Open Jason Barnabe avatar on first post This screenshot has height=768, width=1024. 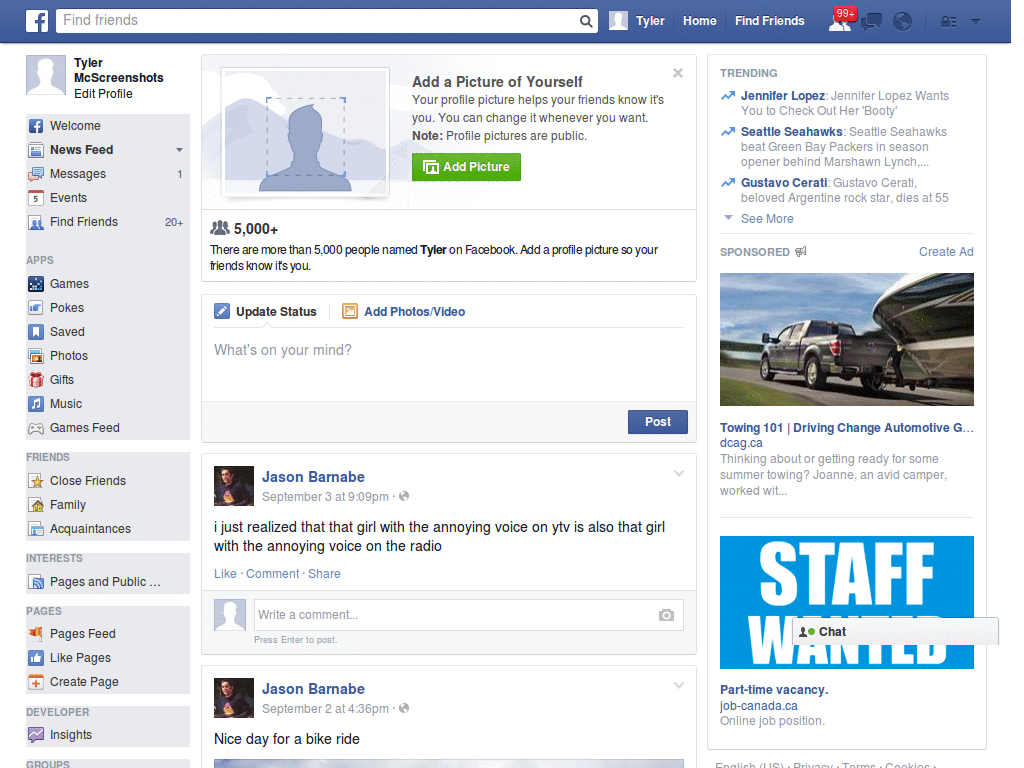pyautogui.click(x=234, y=486)
